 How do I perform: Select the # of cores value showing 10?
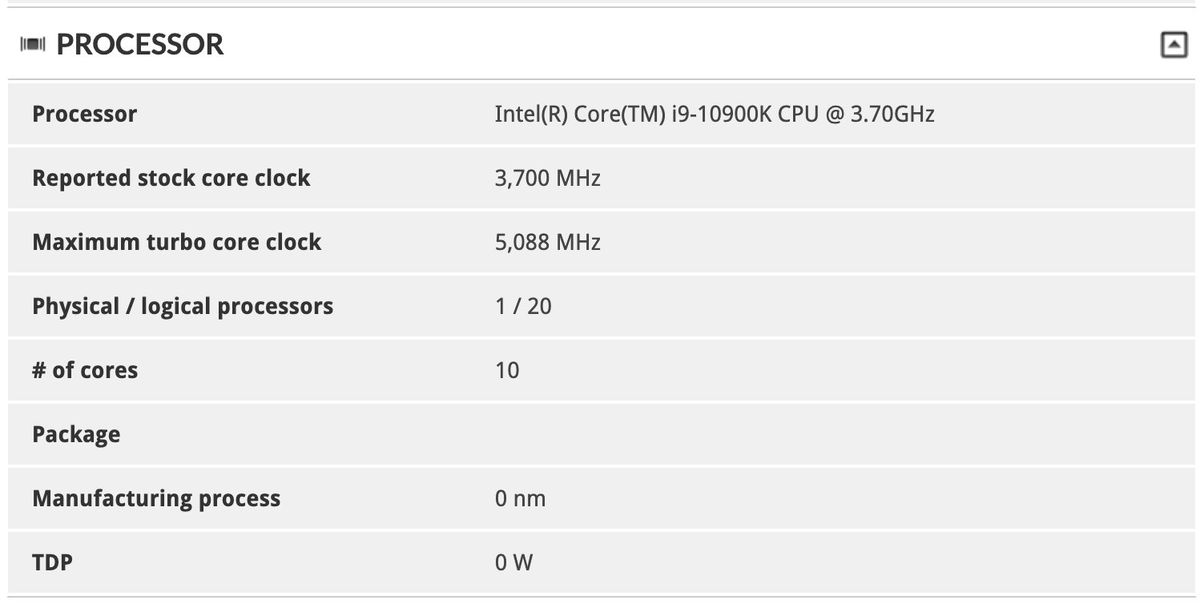pos(508,369)
